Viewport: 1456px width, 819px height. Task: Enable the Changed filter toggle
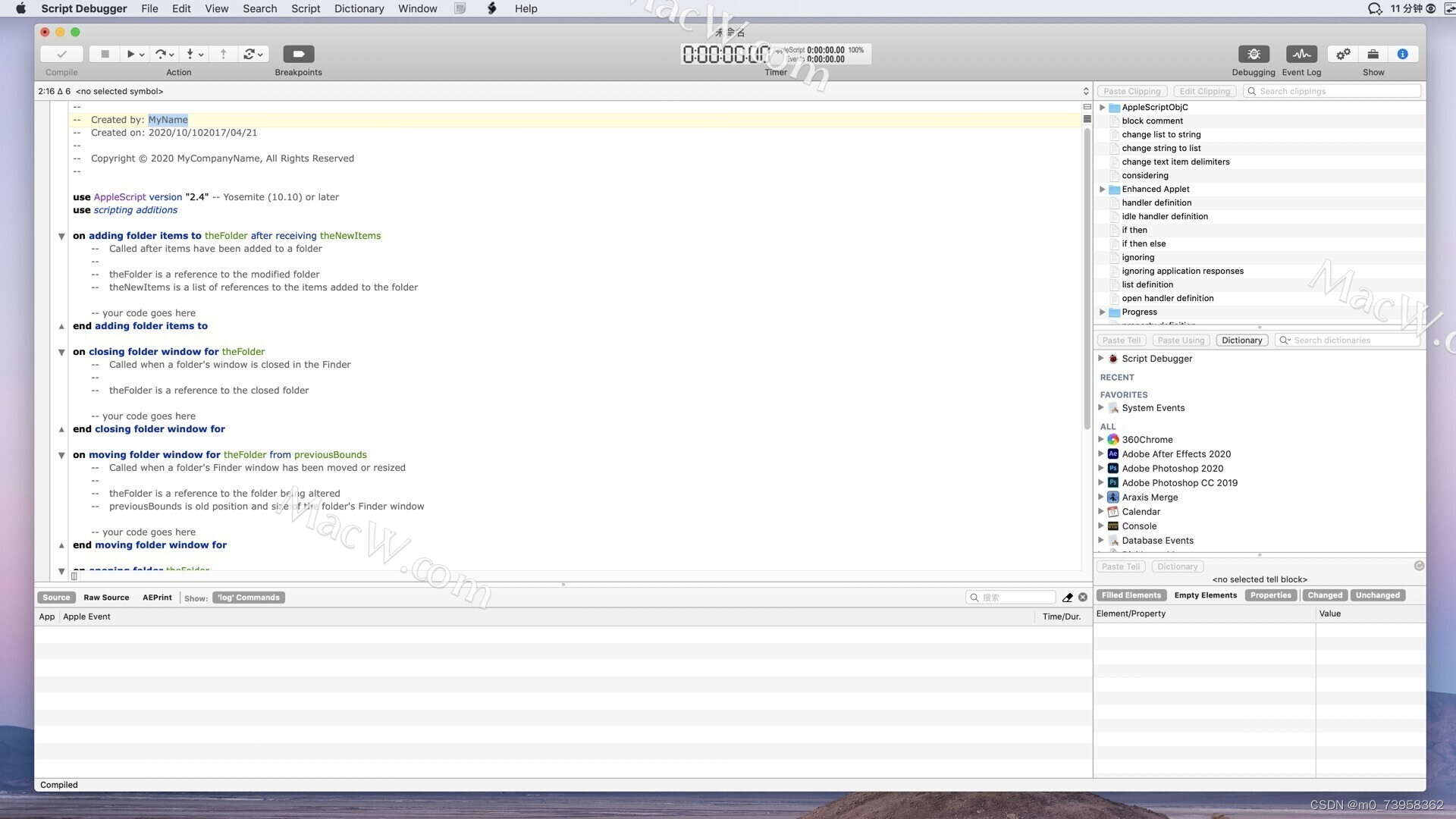point(1324,595)
